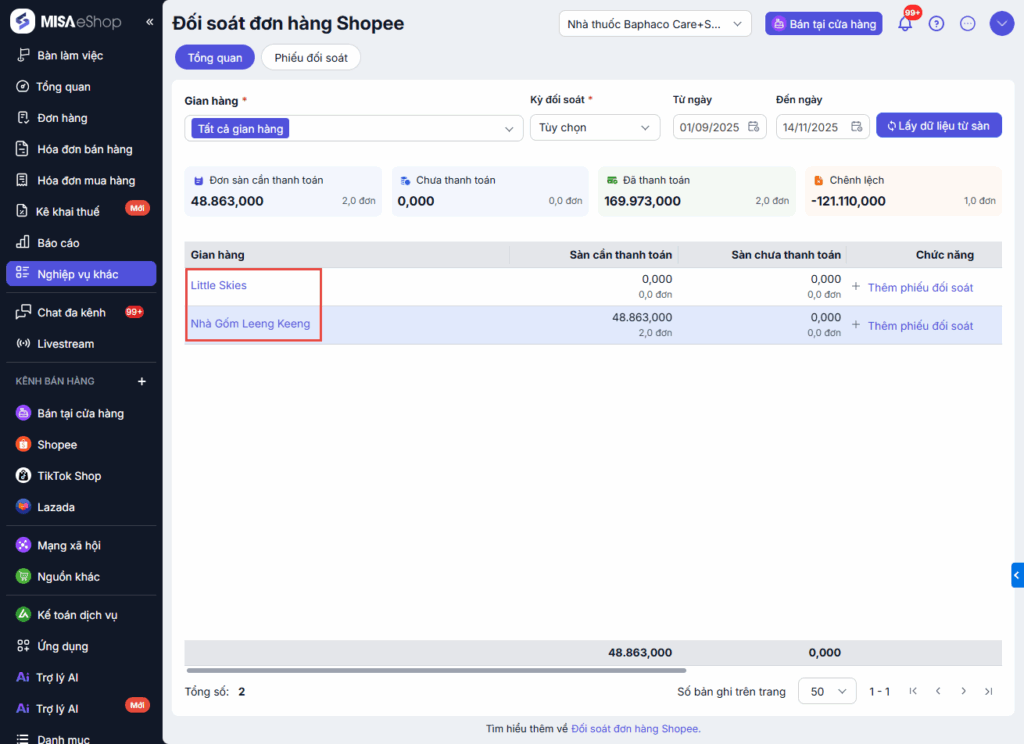Click Lấy dữ liệu từ sàn button
The width and height of the screenshot is (1024, 744).
click(x=938, y=125)
